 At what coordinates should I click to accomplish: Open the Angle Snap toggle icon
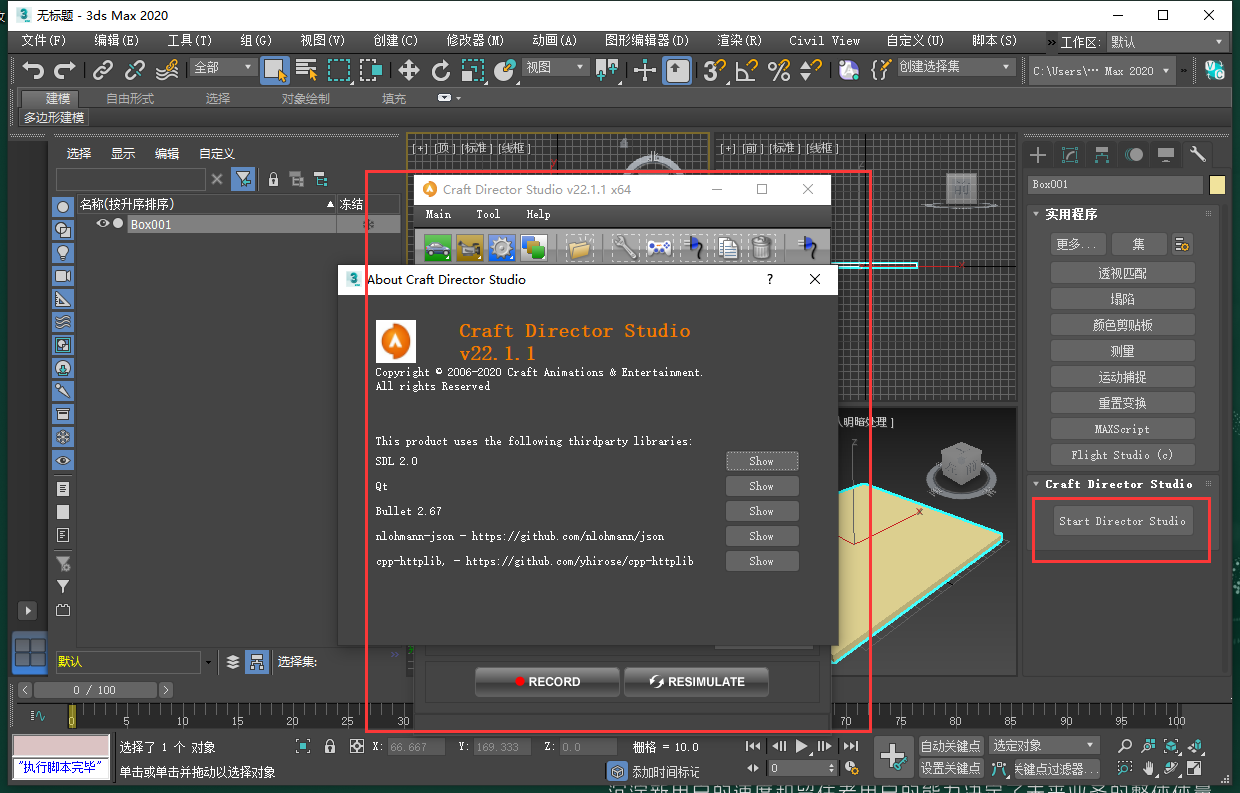(746, 70)
